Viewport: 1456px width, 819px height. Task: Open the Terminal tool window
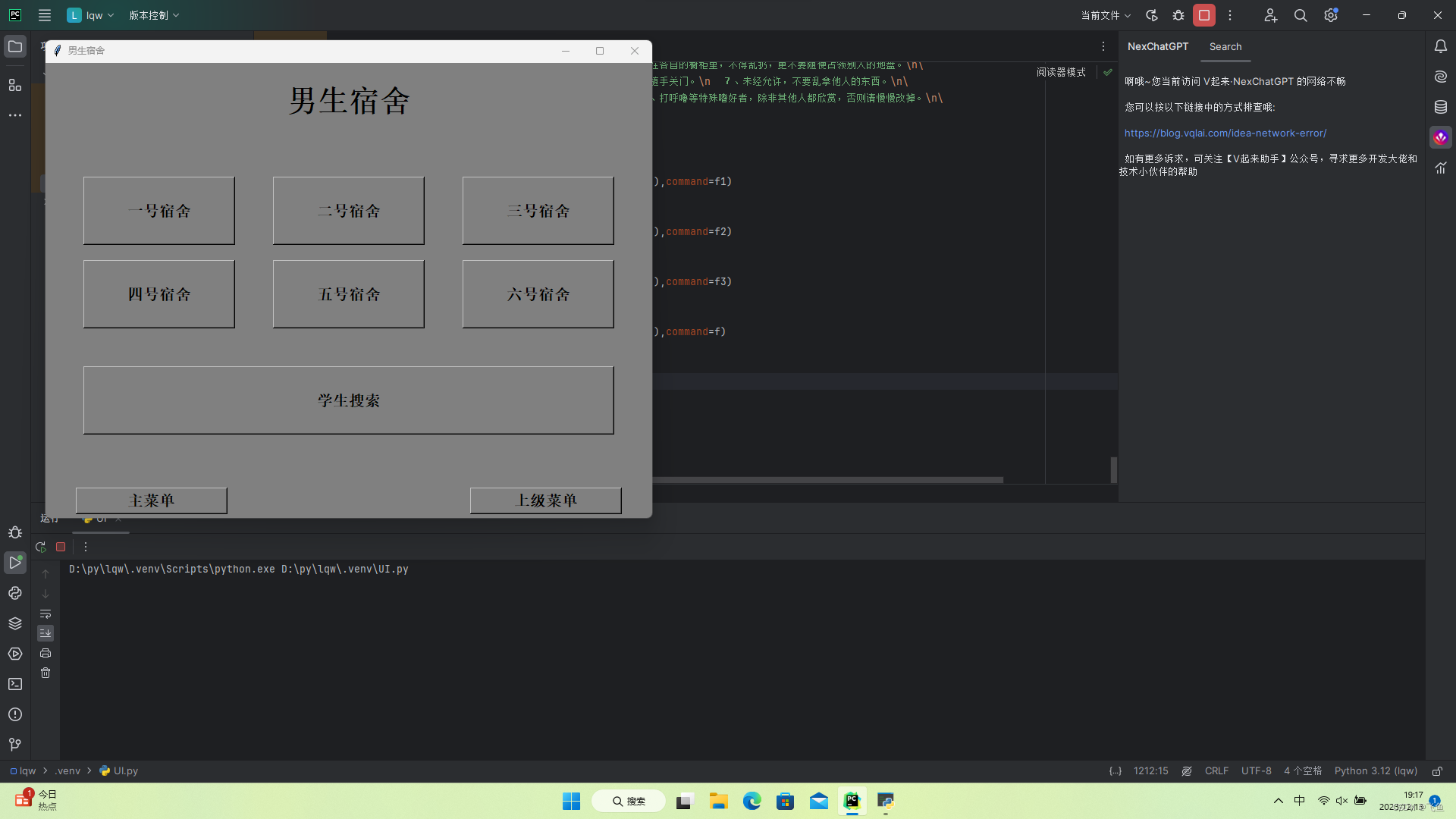tap(15, 684)
